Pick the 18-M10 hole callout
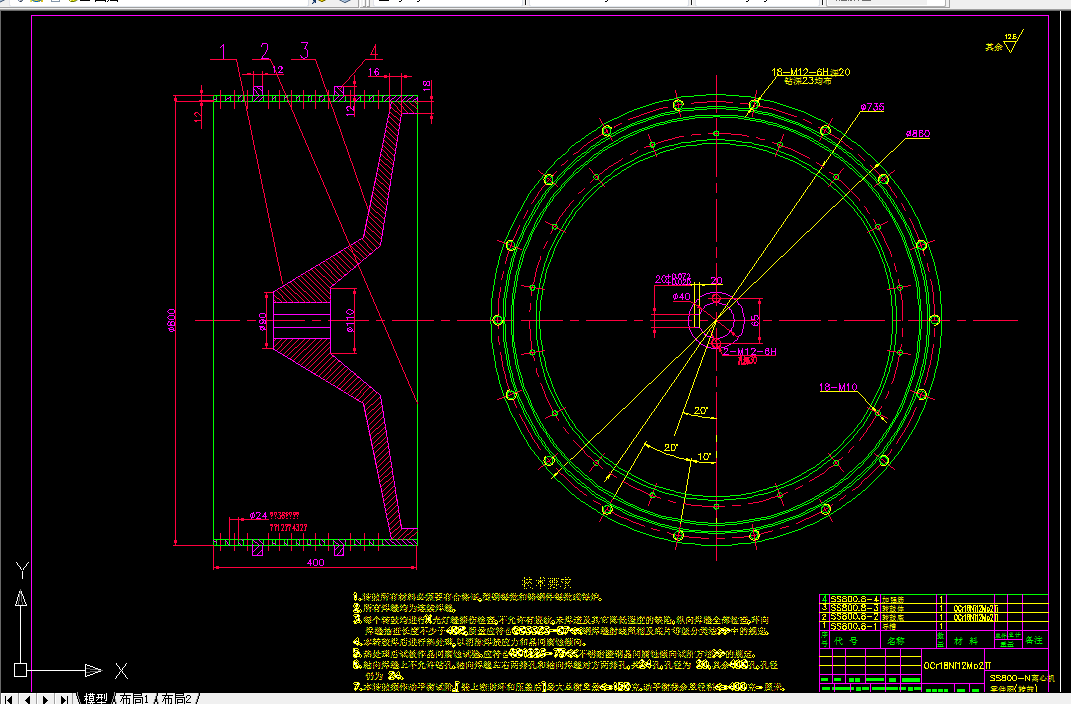This screenshot has height=704, width=1071. [838, 387]
